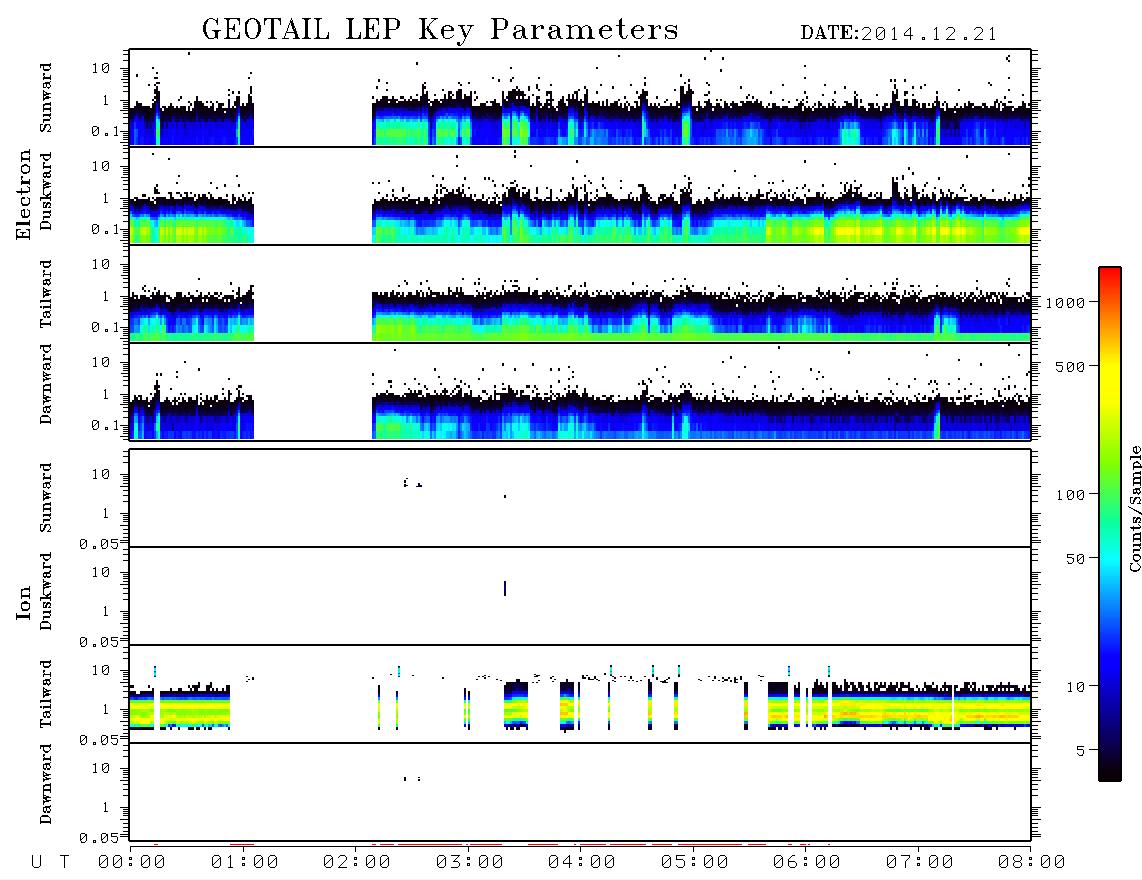Screen dimensions: 1142x880
Task: Select the Ion "Sunward" axis label
Action: click(46, 498)
